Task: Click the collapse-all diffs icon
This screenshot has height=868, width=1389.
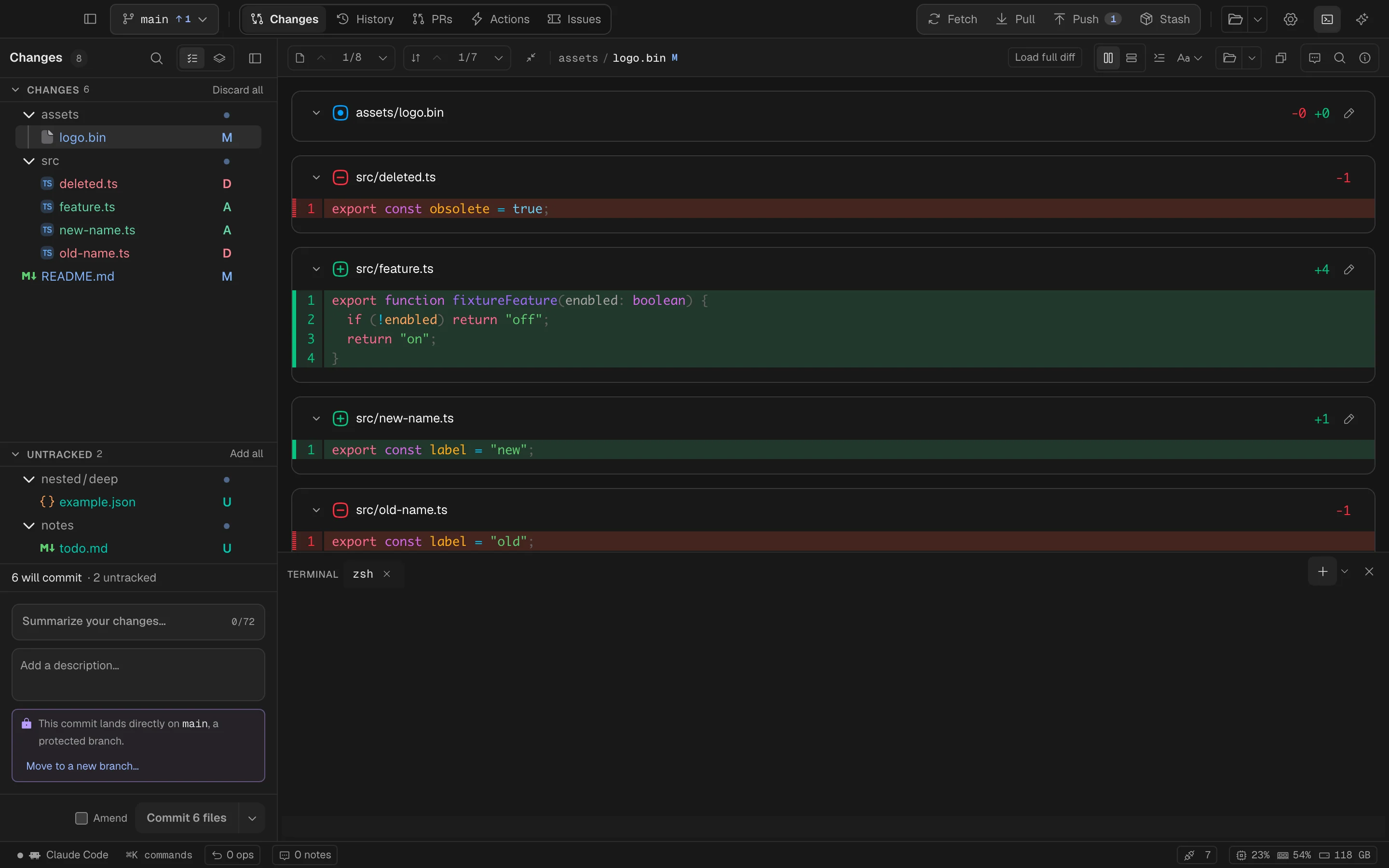Action: 531,57
